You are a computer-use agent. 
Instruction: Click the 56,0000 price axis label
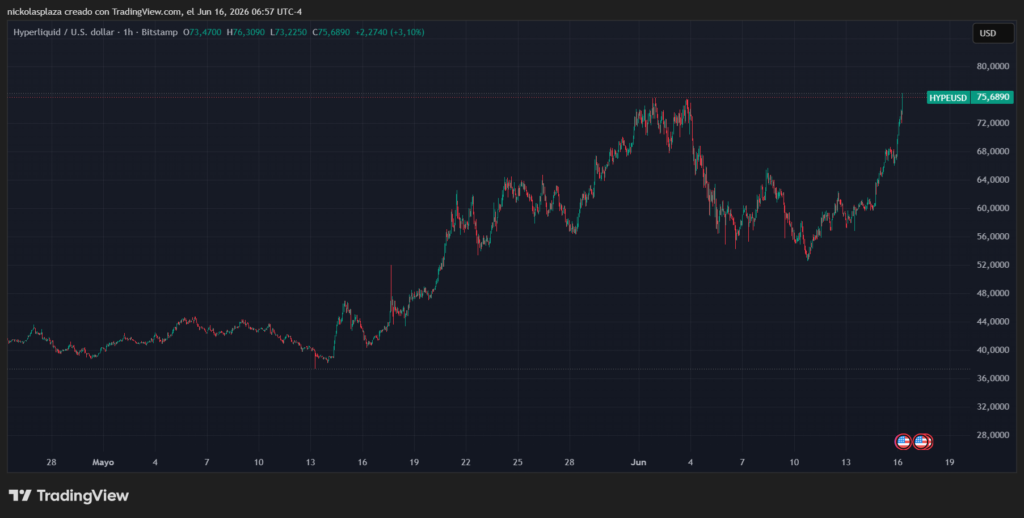click(993, 236)
